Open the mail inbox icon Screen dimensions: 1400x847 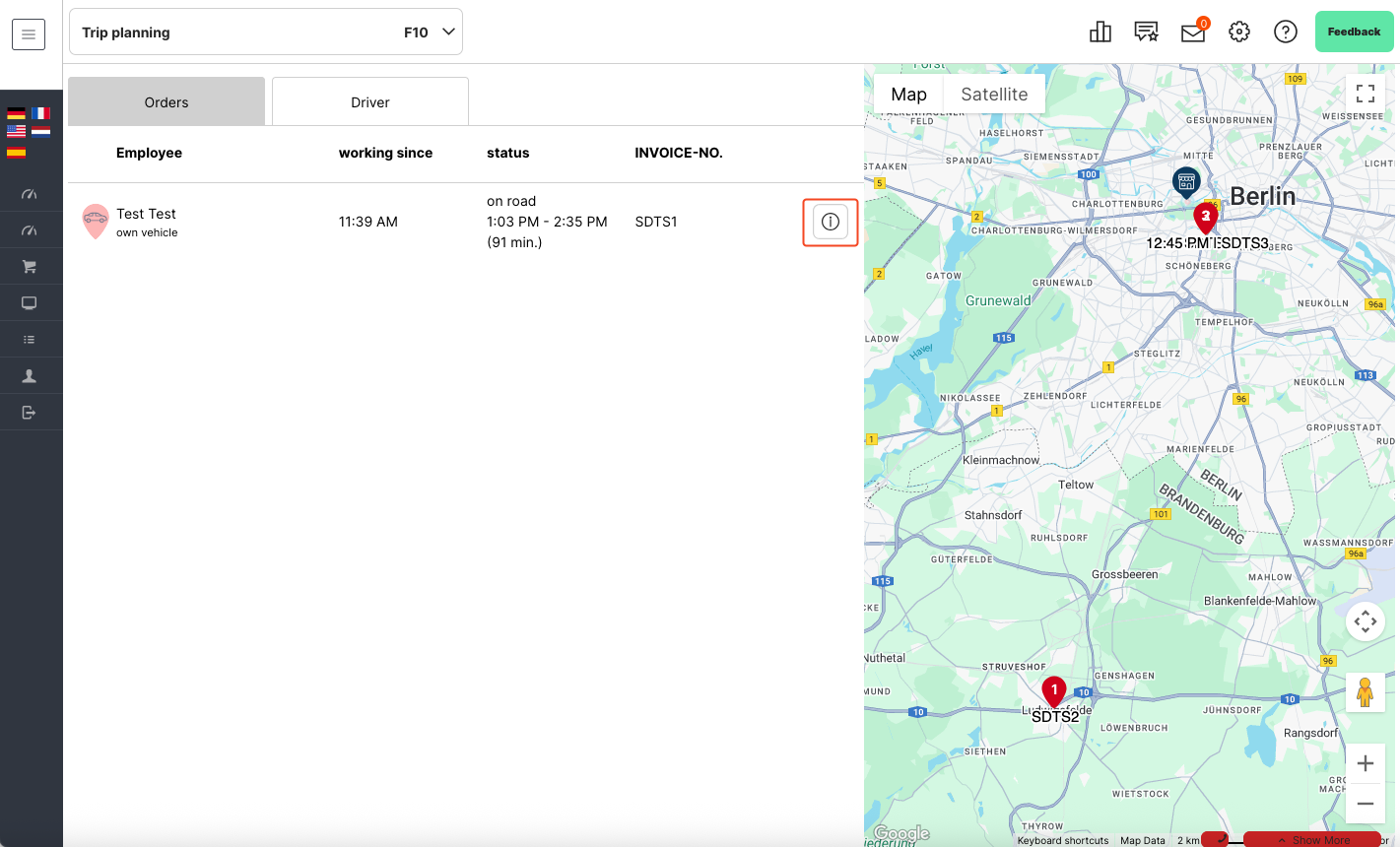1193,32
